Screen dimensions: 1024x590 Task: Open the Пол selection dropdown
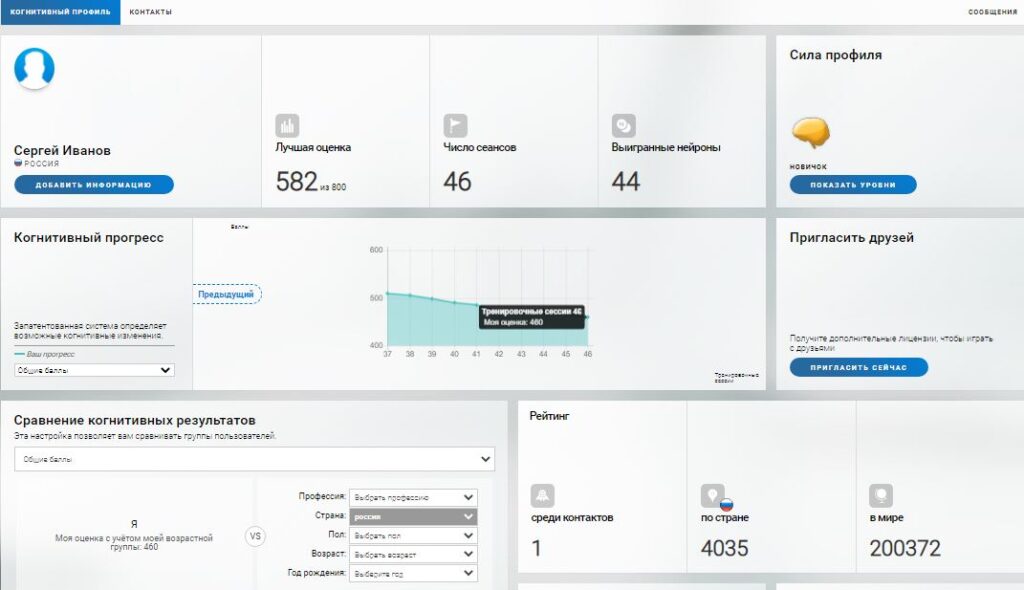click(x=413, y=535)
